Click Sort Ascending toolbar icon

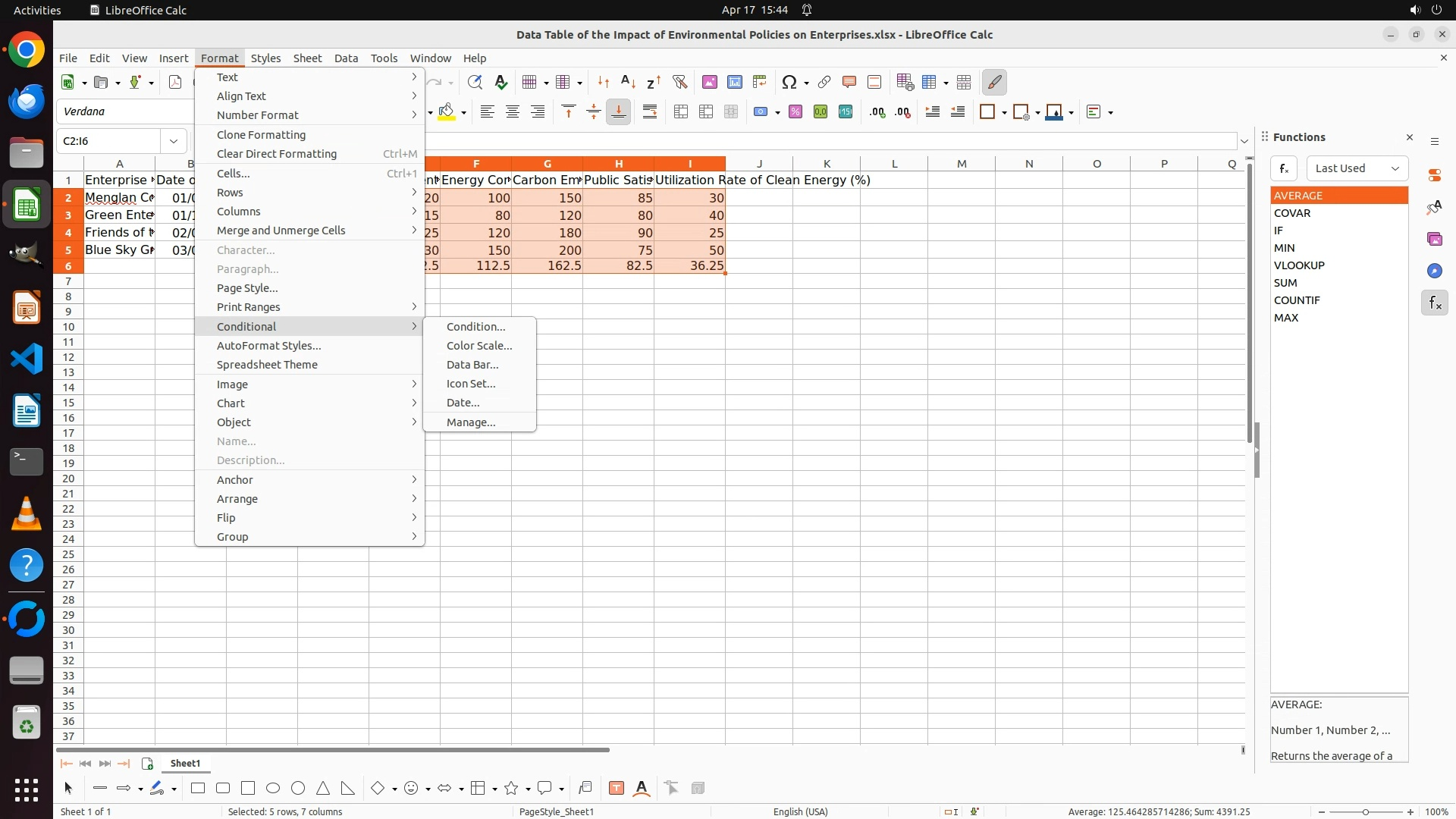(x=628, y=82)
